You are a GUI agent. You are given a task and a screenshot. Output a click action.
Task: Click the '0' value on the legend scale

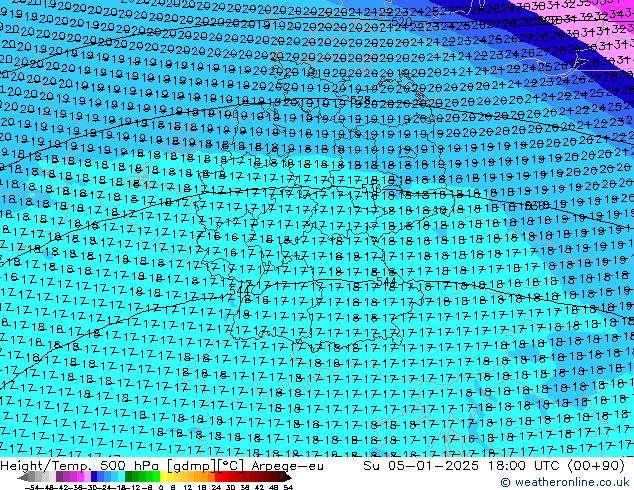point(161,487)
